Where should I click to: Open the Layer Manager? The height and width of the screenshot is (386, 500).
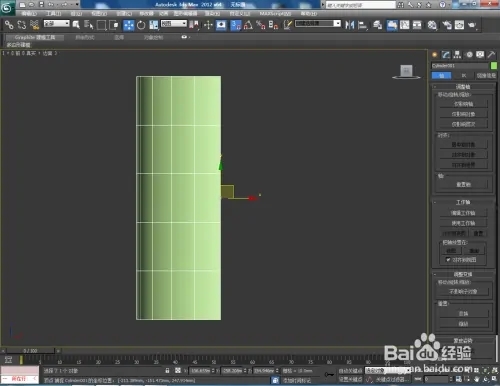[x=377, y=25]
